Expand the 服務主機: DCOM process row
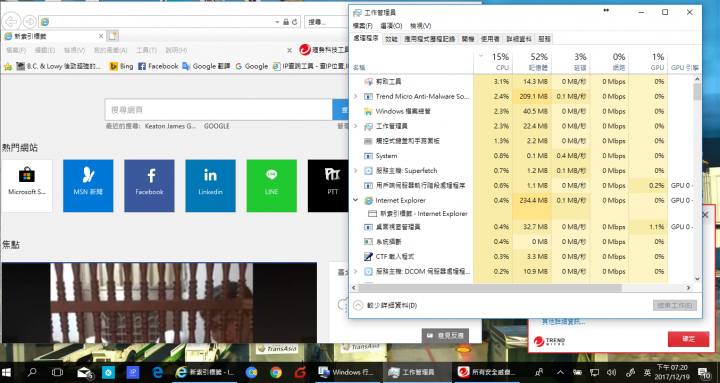 356,271
